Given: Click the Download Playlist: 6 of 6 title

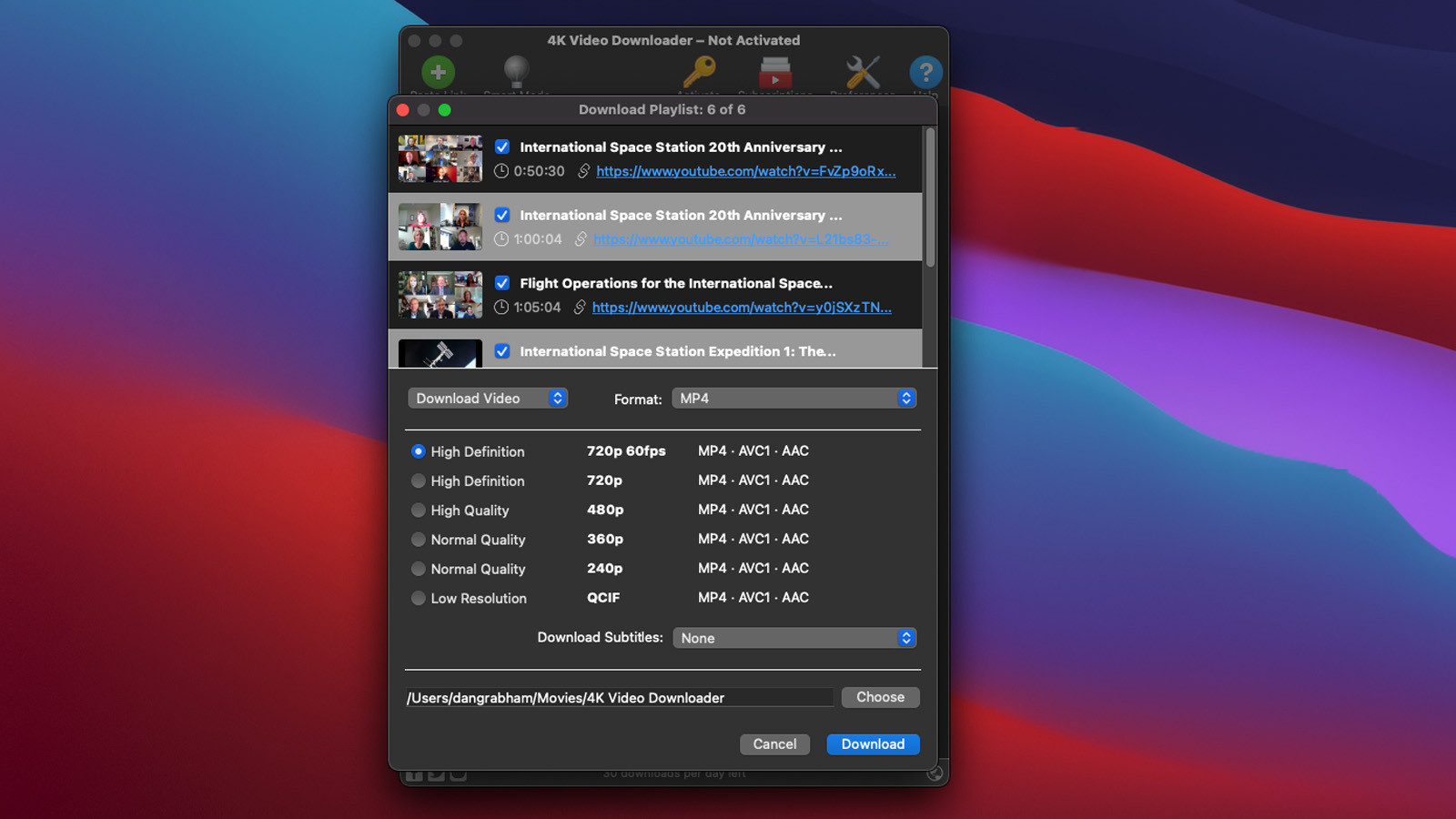Looking at the screenshot, I should [662, 109].
